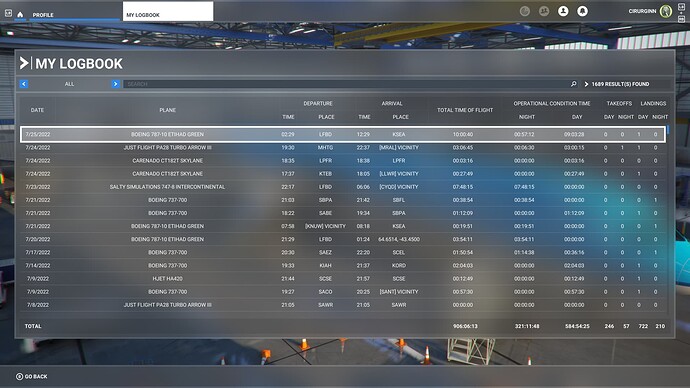690x388 pixels.
Task: Click the [SANT] VICINITY arrival cell
Action: [399, 292]
